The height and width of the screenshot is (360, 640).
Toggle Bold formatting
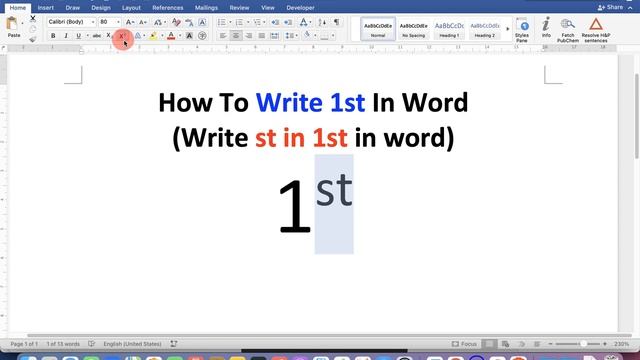pos(53,36)
